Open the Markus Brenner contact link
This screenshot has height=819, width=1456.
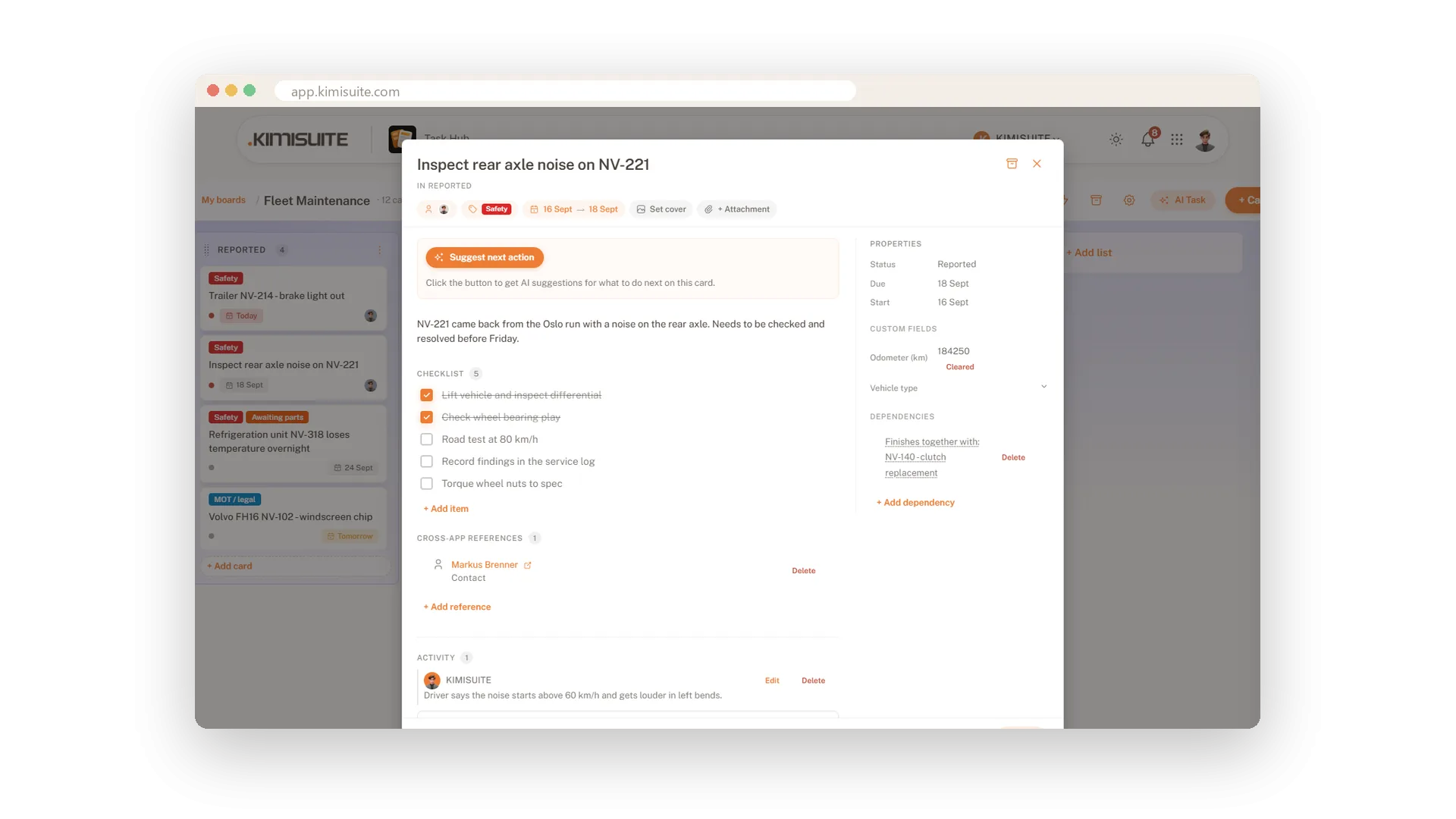[485, 565]
